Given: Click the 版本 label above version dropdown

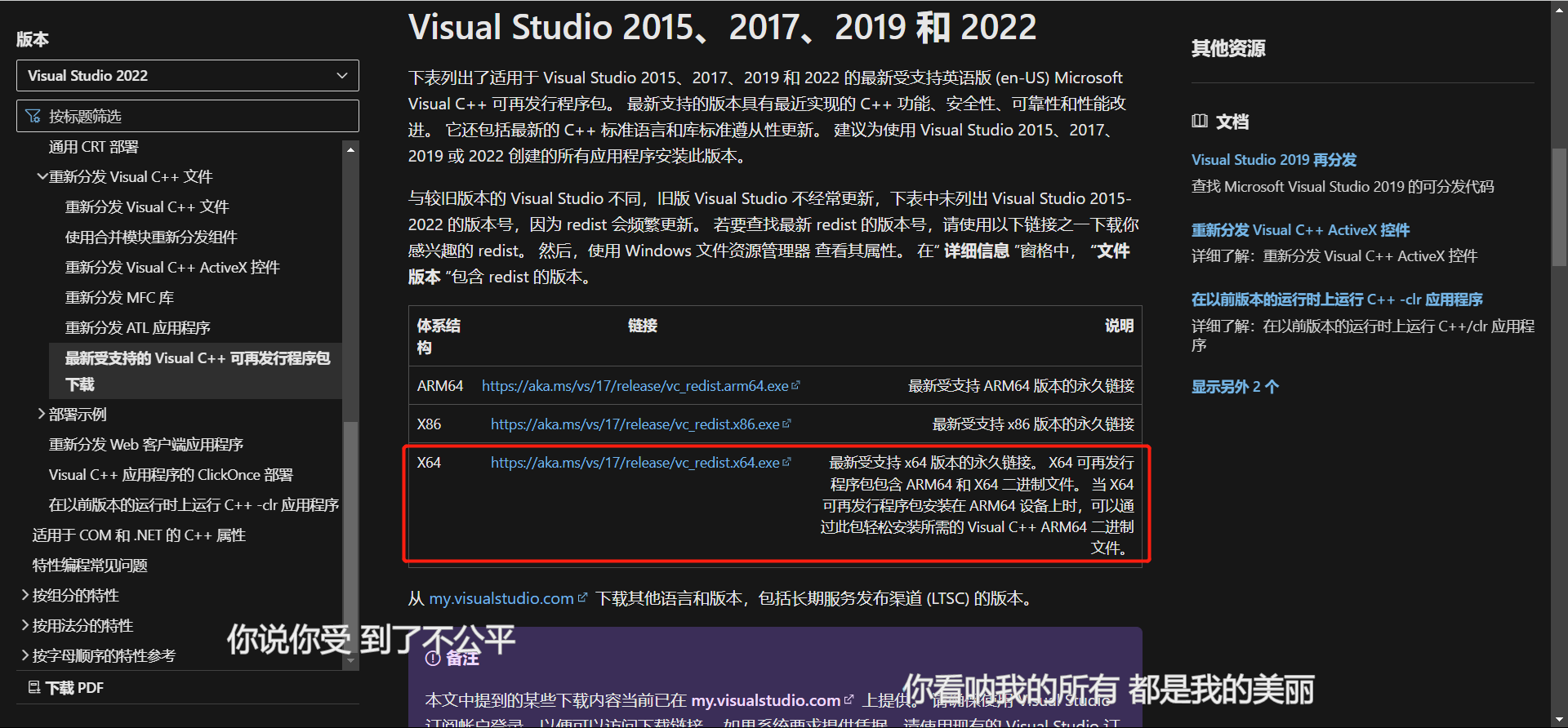Looking at the screenshot, I should pyautogui.click(x=33, y=38).
